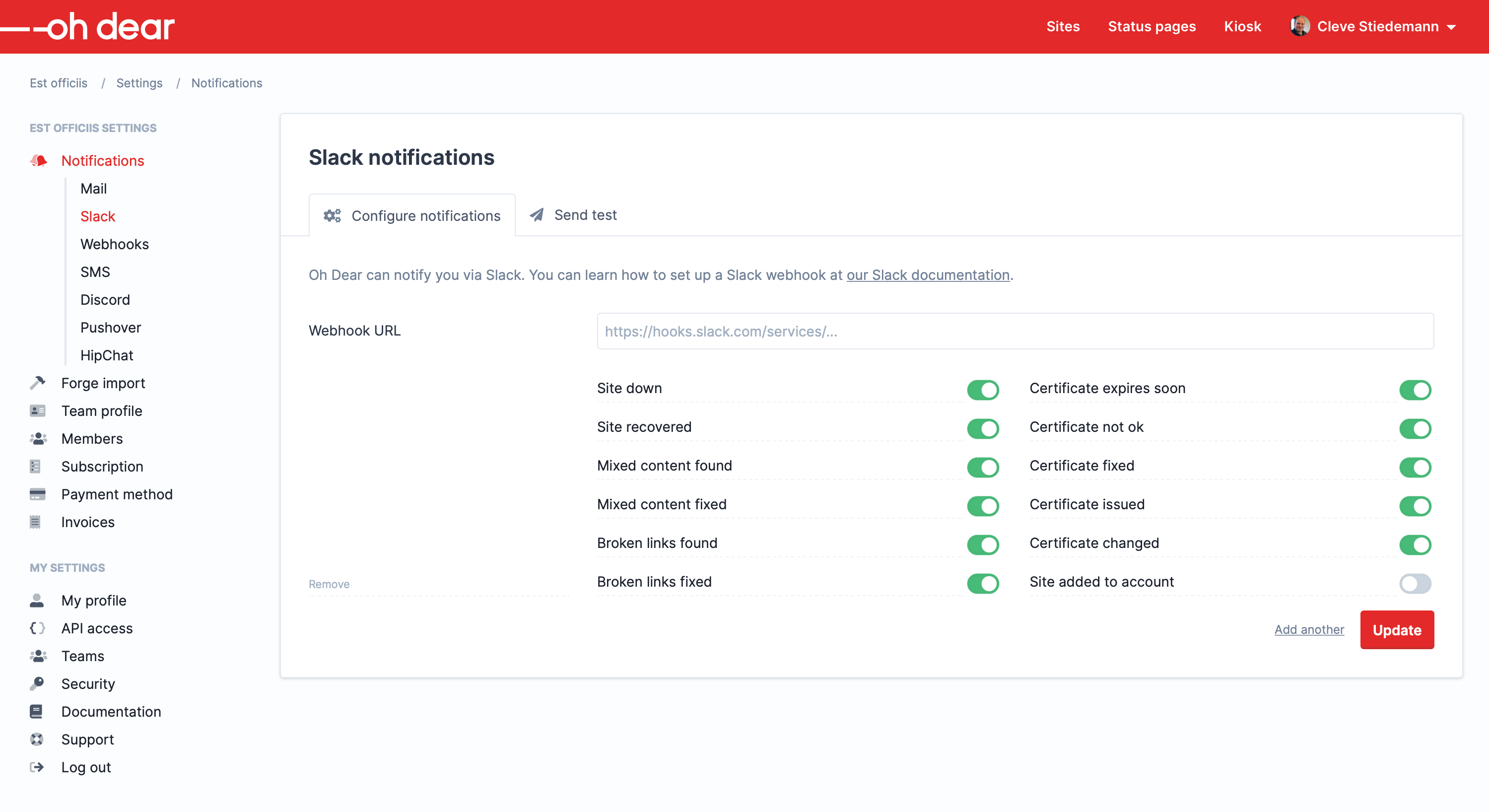Open the user menu dropdown arrow

tap(1451, 27)
